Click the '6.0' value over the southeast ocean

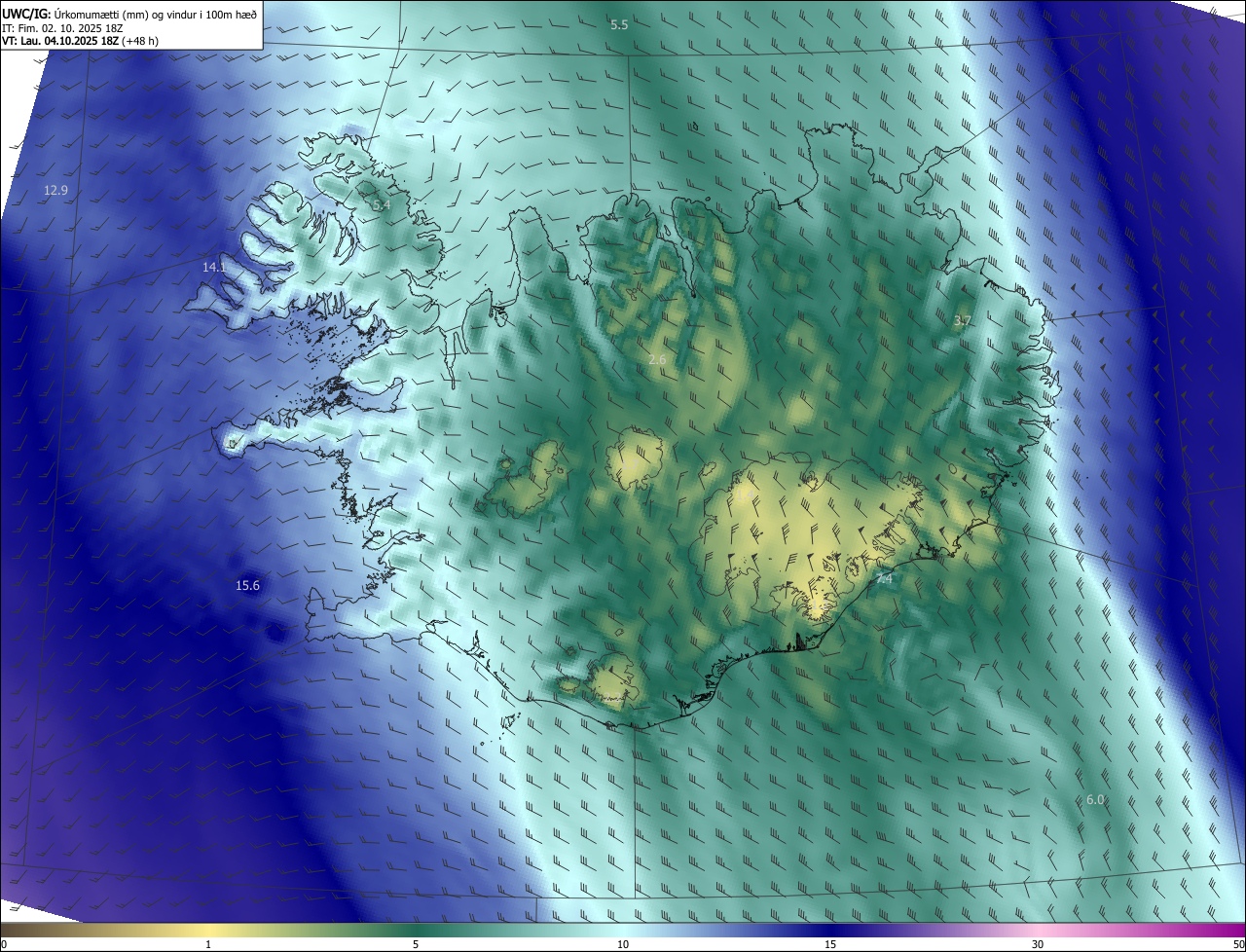click(1095, 799)
